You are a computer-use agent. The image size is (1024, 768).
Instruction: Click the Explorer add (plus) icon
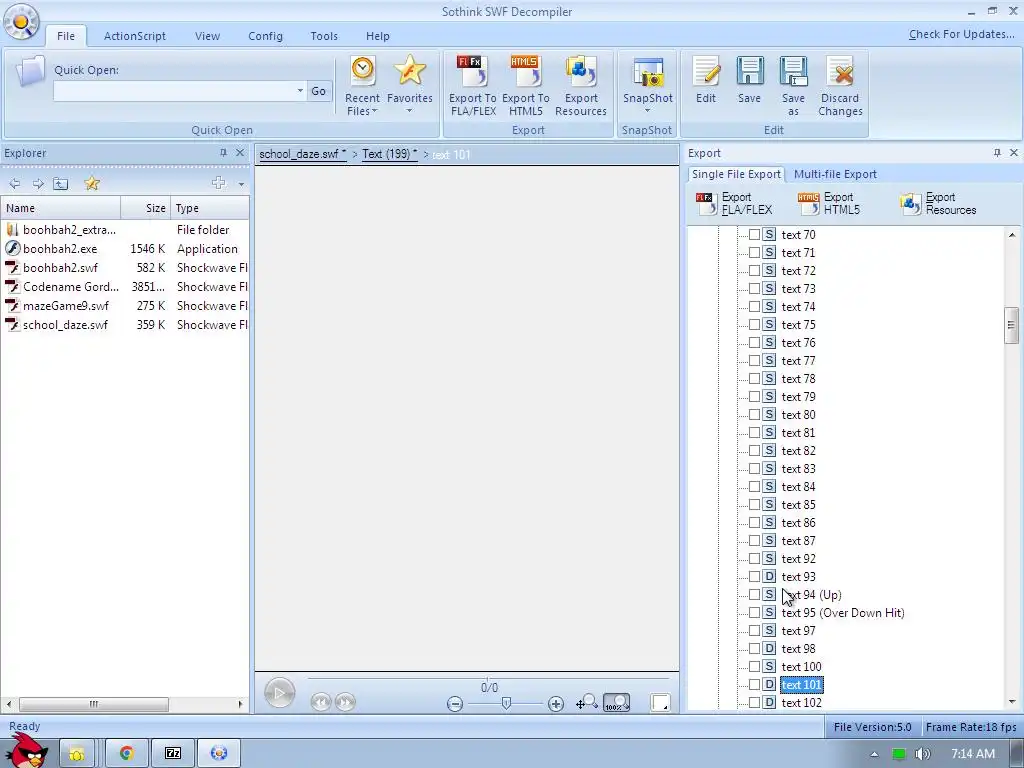219,184
